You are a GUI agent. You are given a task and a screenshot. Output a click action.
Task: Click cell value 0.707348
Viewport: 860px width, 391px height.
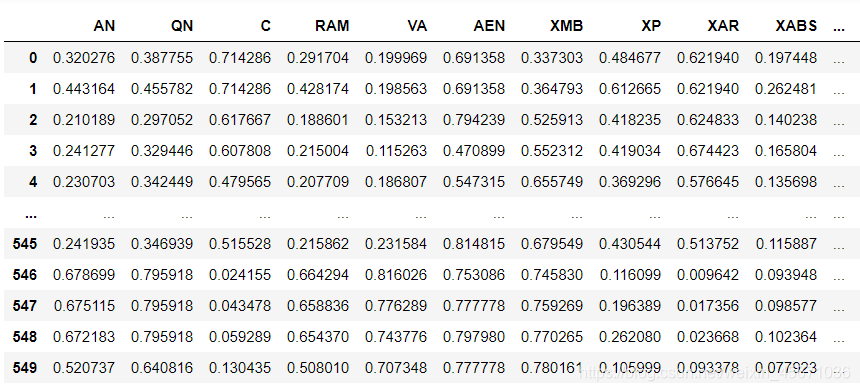click(x=396, y=367)
